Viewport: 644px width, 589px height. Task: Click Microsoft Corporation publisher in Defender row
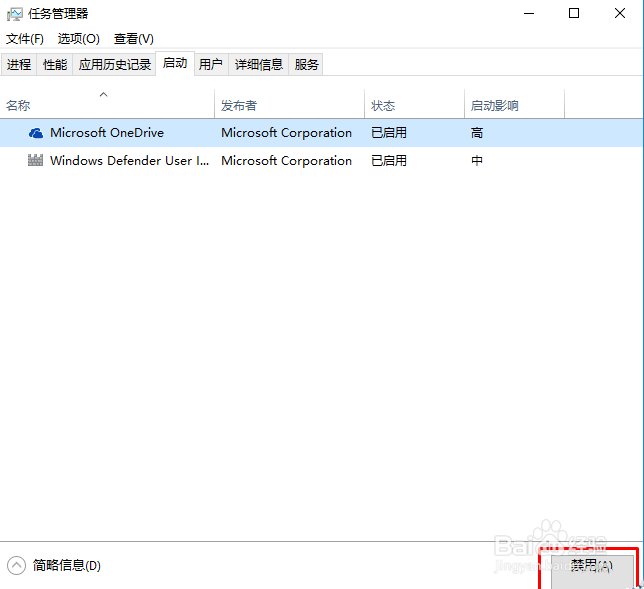point(286,160)
